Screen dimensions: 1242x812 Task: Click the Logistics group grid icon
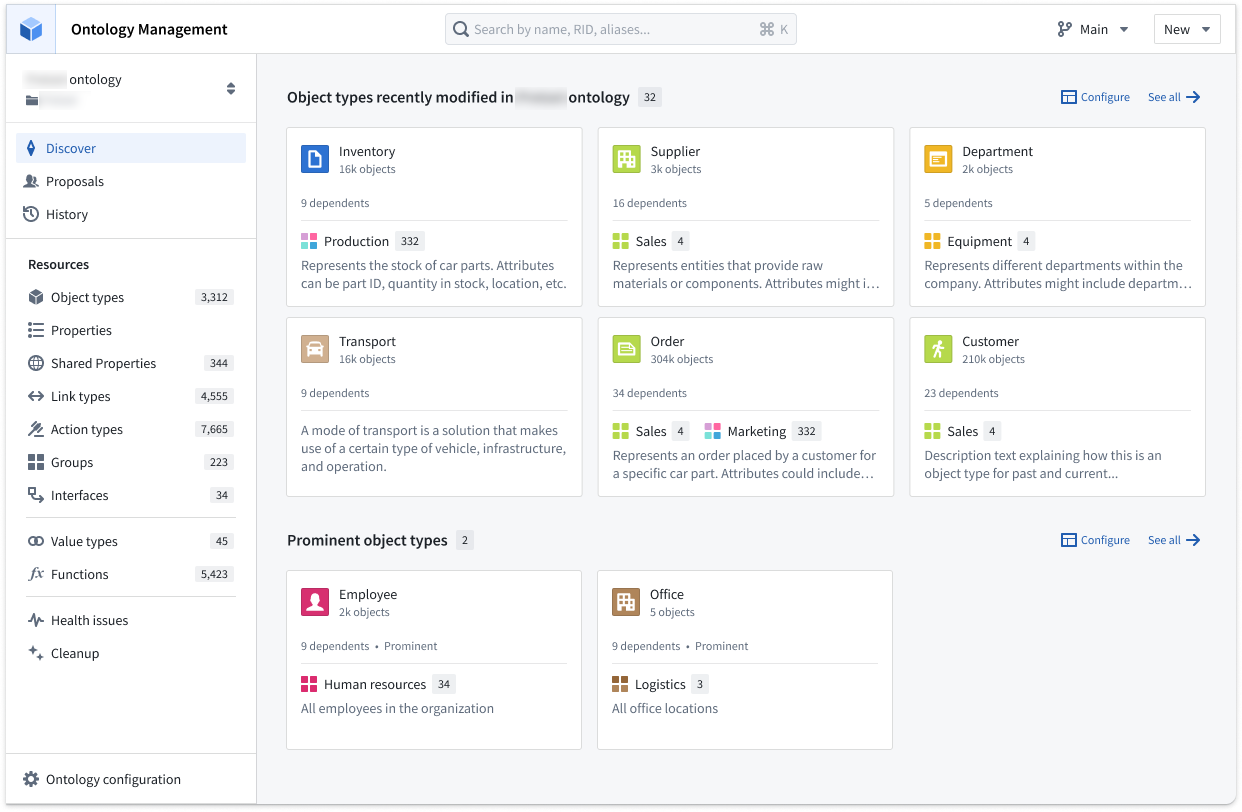coord(620,684)
